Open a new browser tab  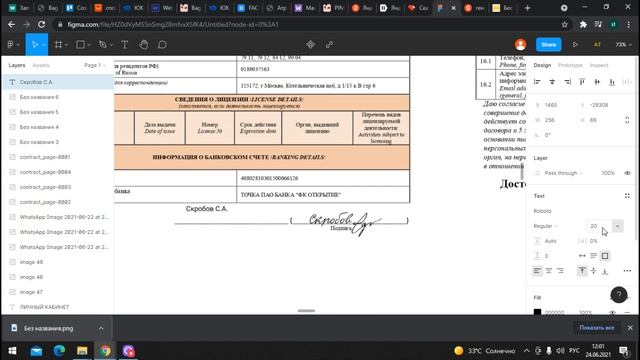pos(527,8)
